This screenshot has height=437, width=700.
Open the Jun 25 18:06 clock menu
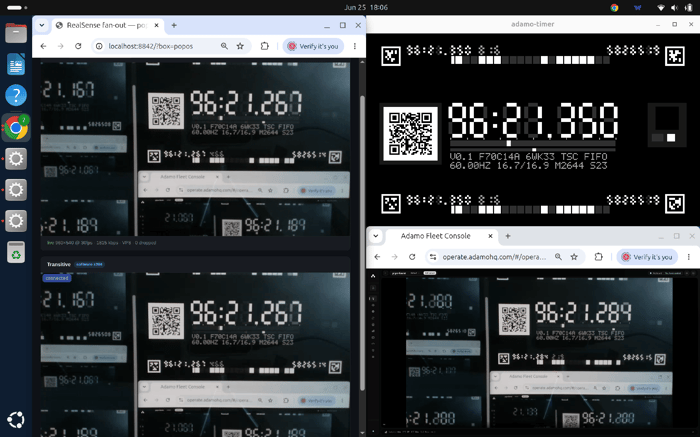pyautogui.click(x=366, y=8)
